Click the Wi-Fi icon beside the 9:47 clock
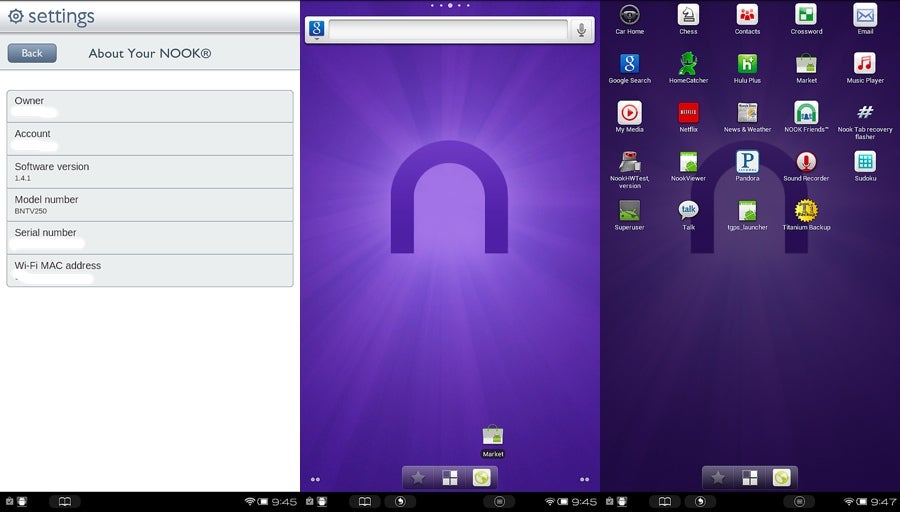Viewport: 900px width, 512px height. (848, 502)
